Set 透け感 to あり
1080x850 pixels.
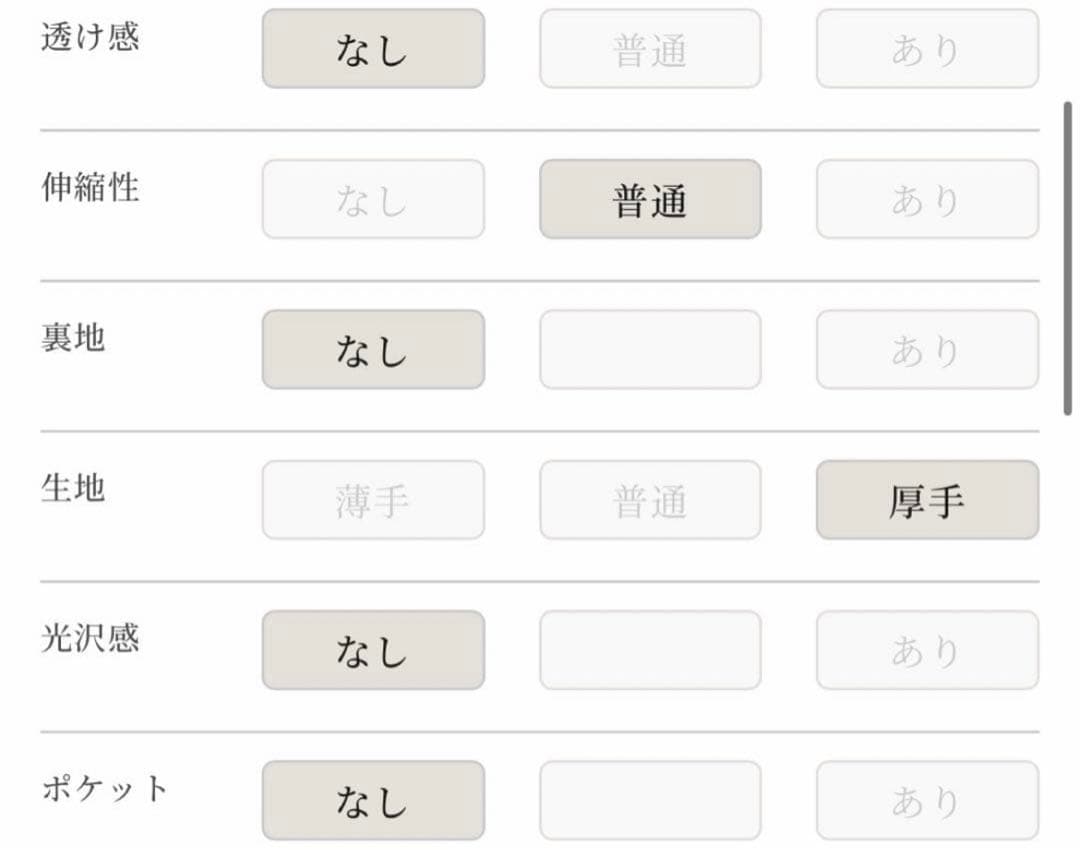coord(927,49)
